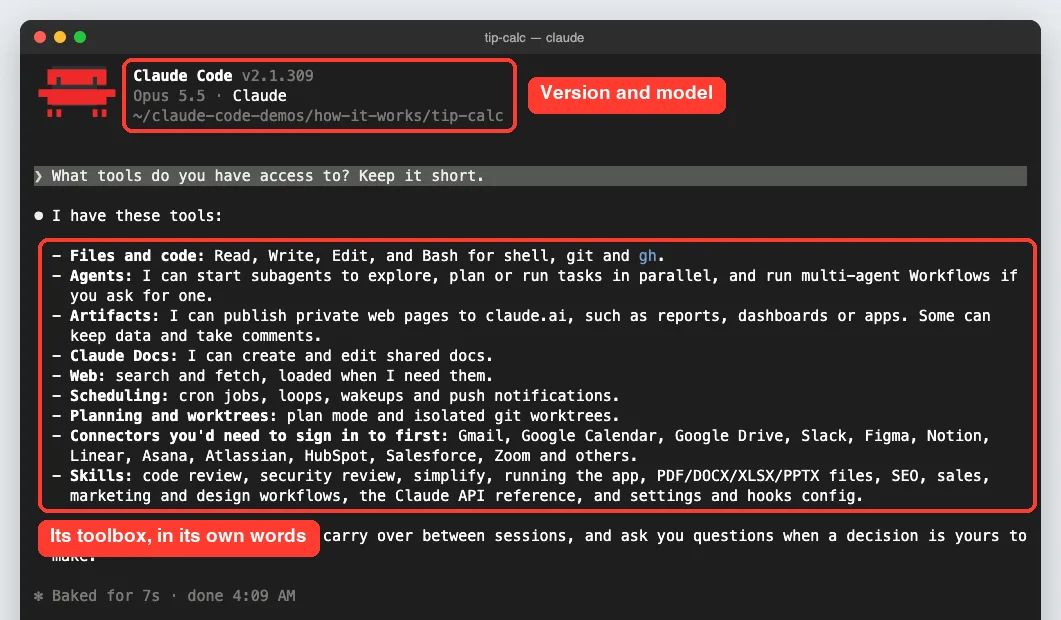Click the 'Files and code:' bold heading
The width and height of the screenshot is (1061, 620).
click(x=137, y=256)
